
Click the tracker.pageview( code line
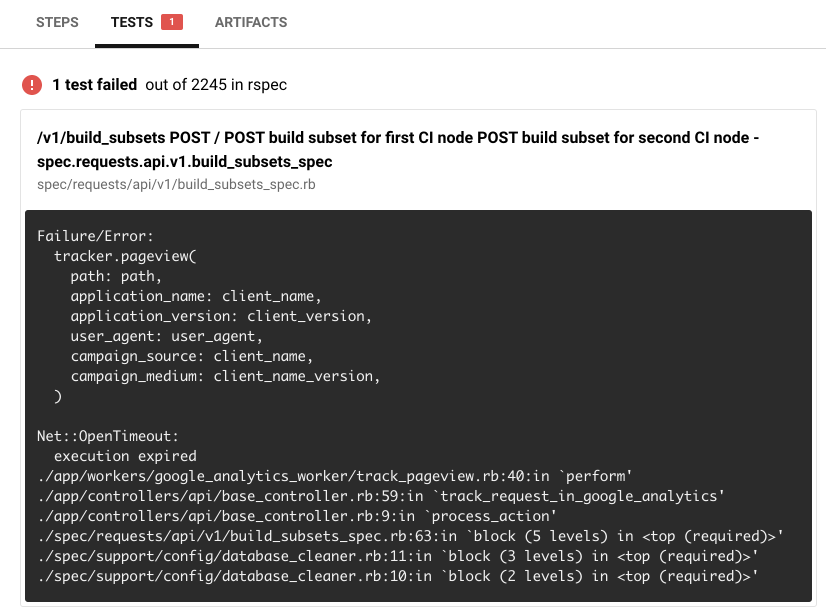click(126, 256)
